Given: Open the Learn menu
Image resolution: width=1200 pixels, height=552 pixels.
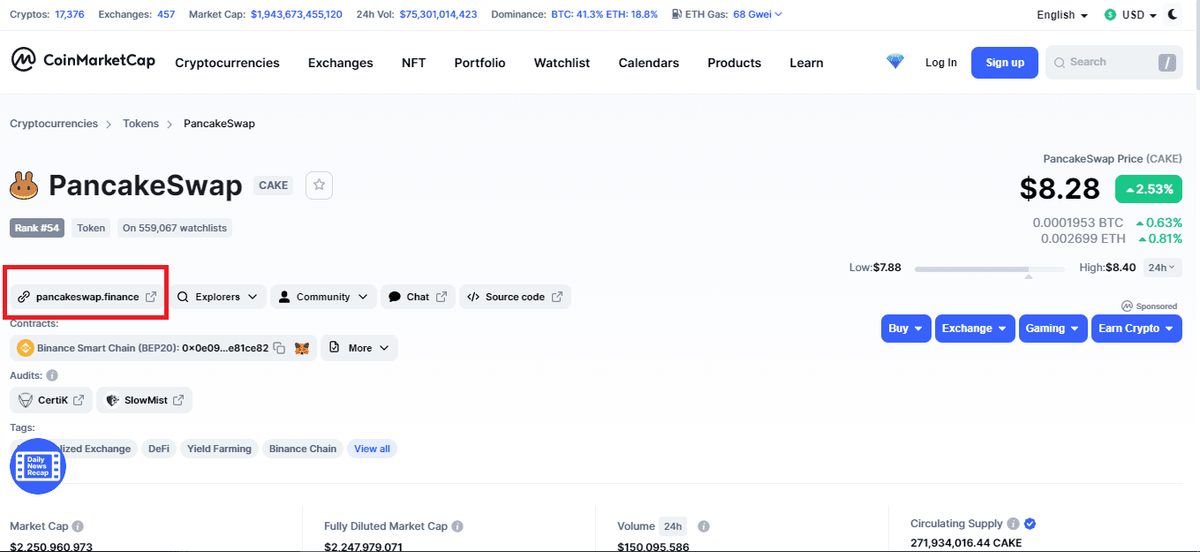Looking at the screenshot, I should 806,62.
